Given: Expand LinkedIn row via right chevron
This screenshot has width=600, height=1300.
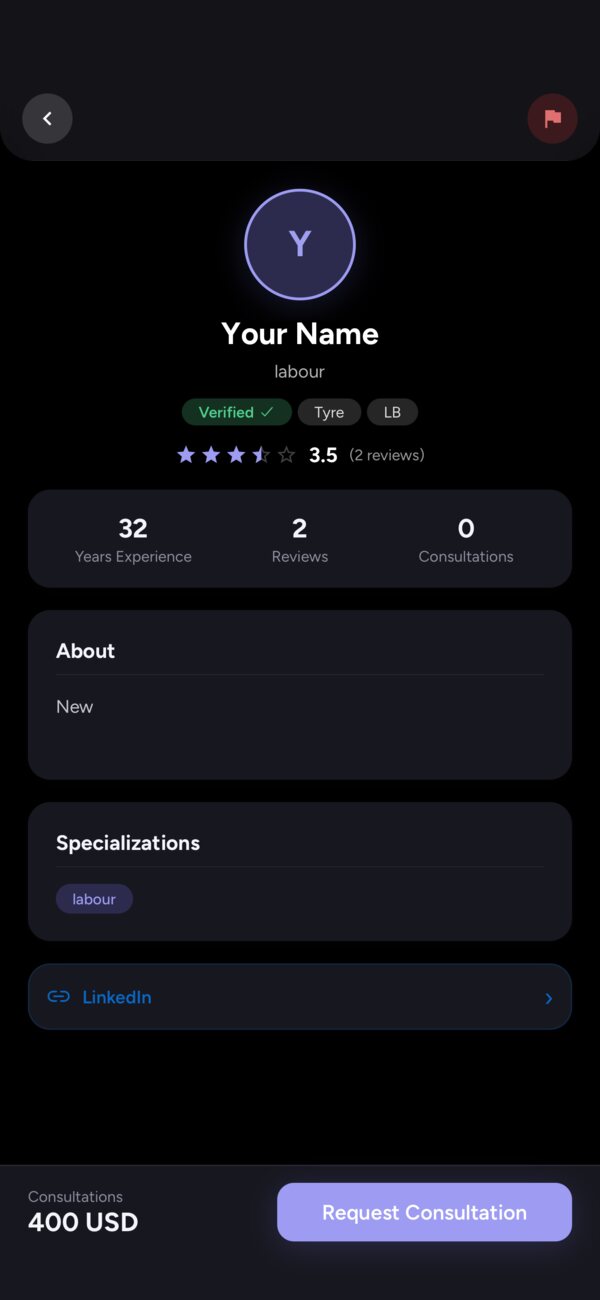Looking at the screenshot, I should (548, 998).
